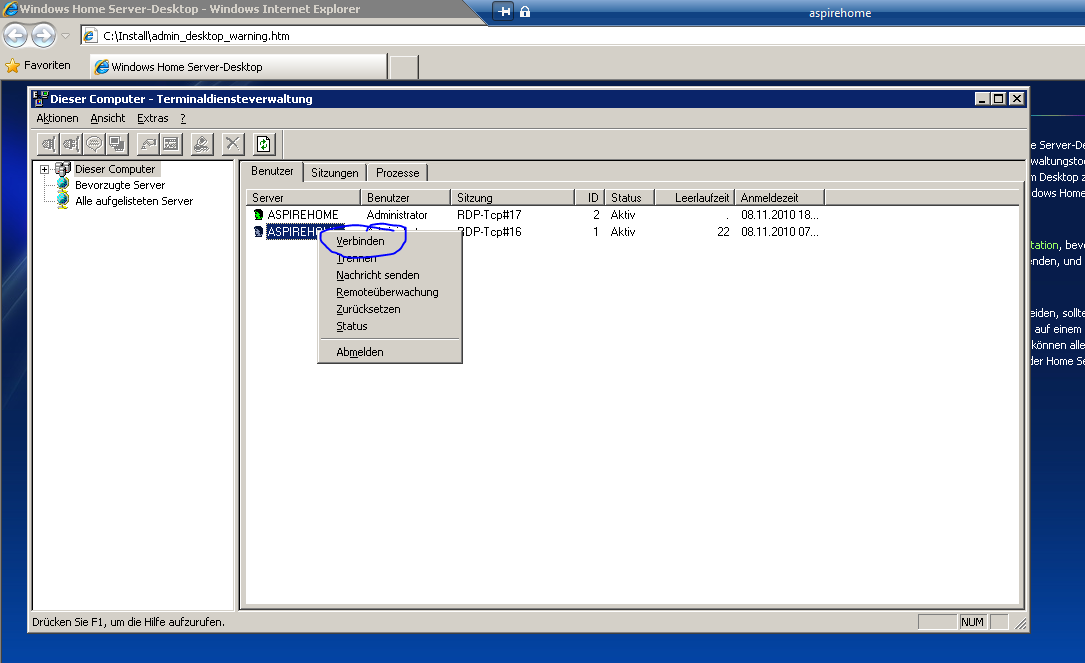Viewport: 1085px width, 663px height.
Task: Select the Alle aufgelisteten Server tree item
Action: 134,201
